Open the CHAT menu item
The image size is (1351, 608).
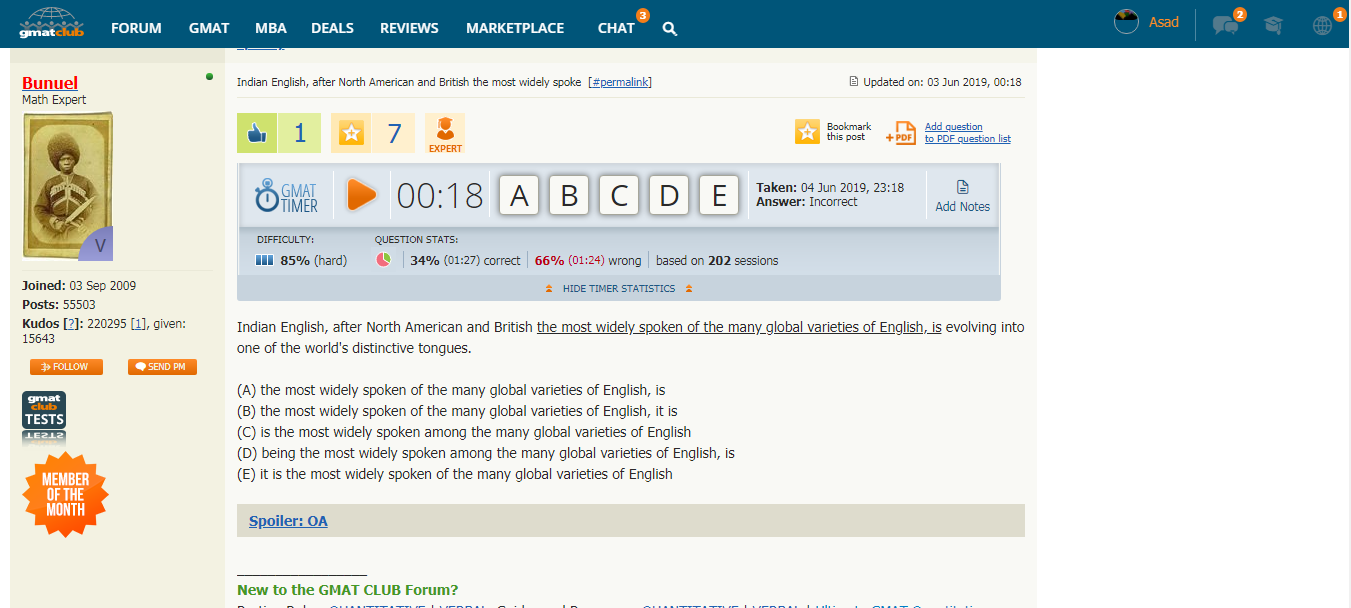click(x=616, y=28)
